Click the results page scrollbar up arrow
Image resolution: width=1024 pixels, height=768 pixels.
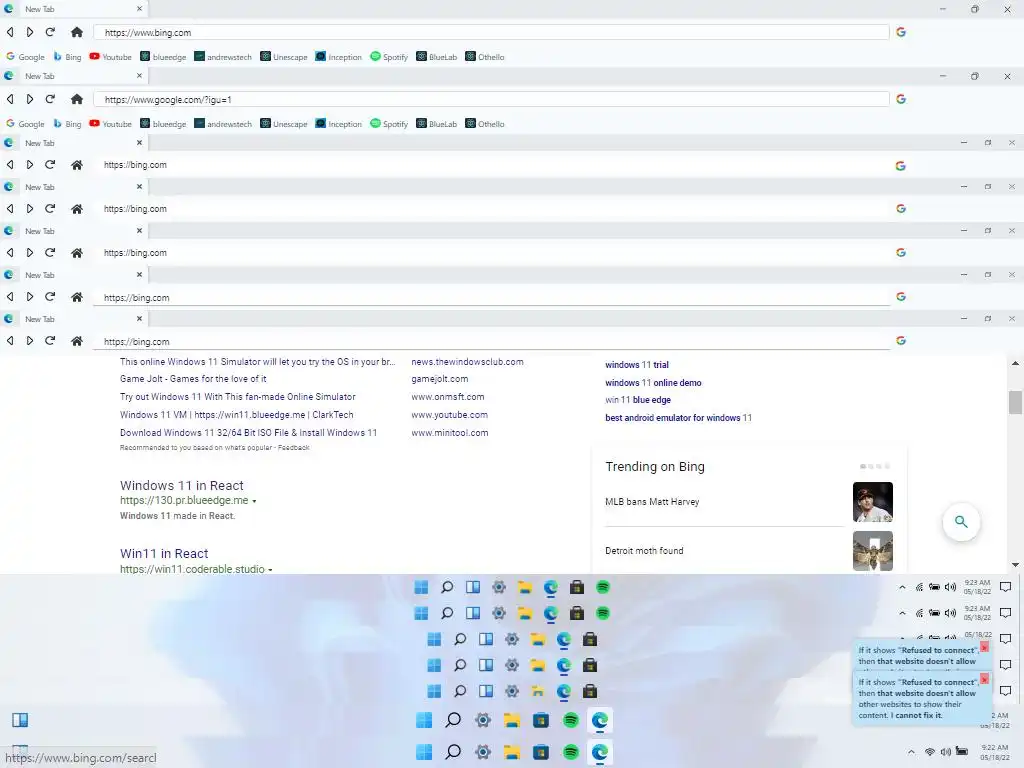pos(1015,363)
